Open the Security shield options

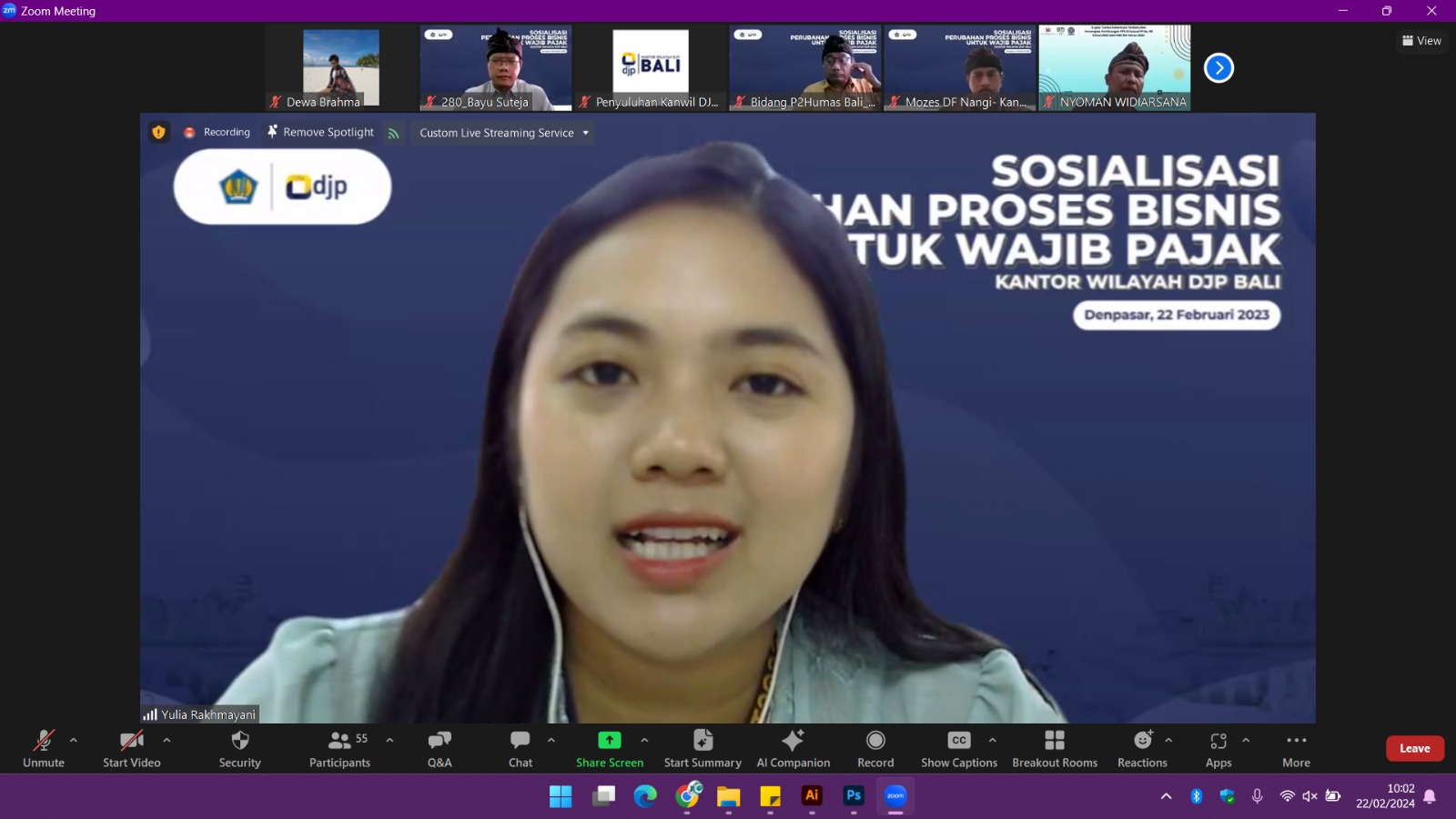239,748
